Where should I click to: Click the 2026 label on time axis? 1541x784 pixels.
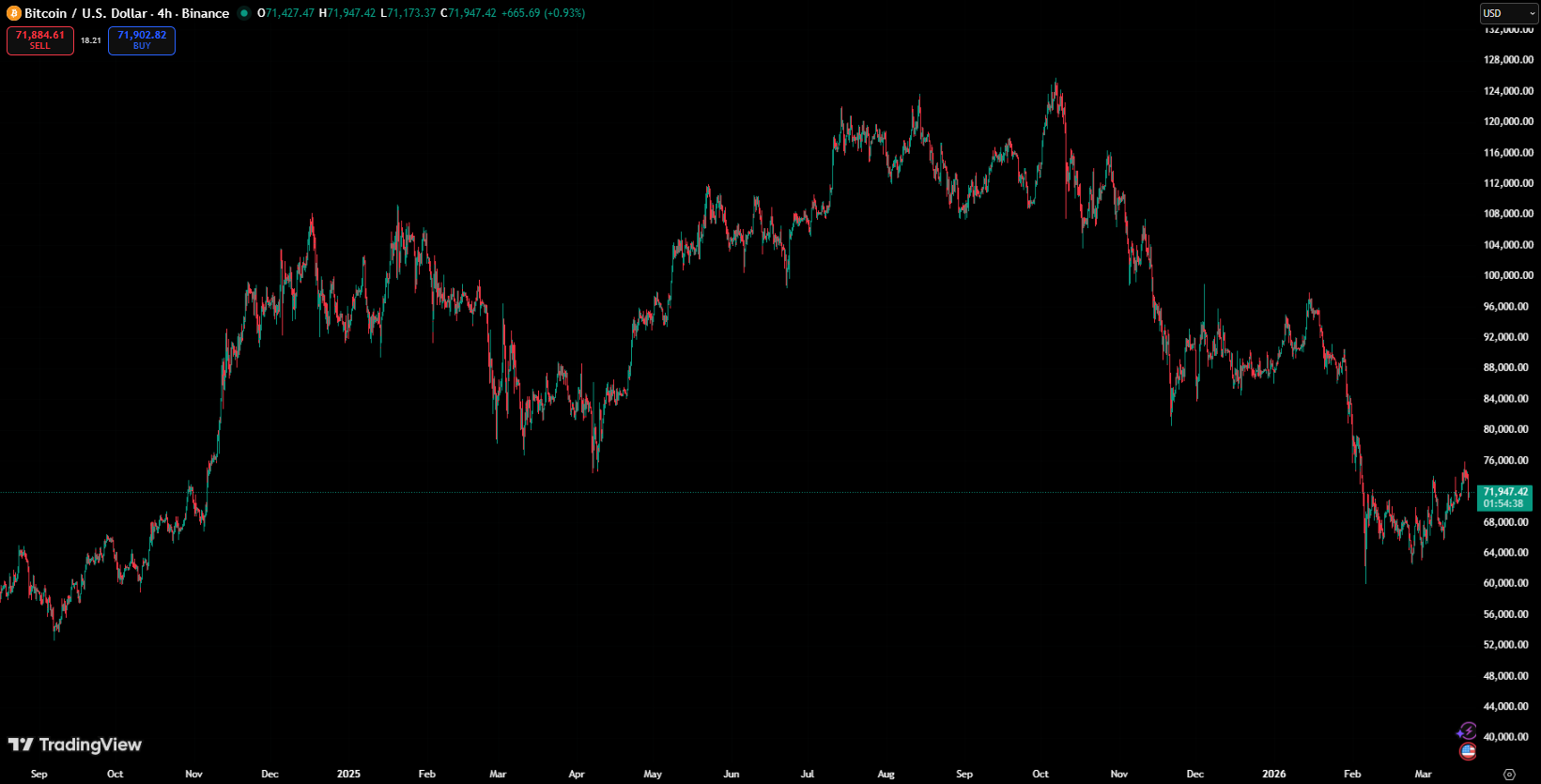(1273, 774)
